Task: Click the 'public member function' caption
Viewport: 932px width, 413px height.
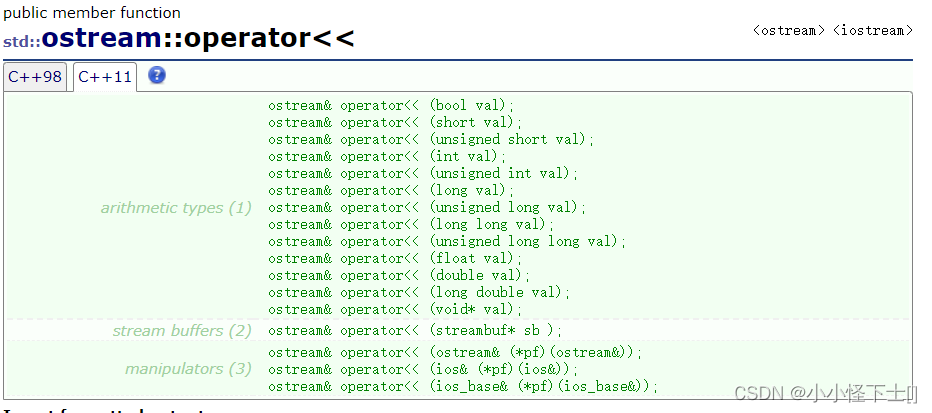Action: 92,12
